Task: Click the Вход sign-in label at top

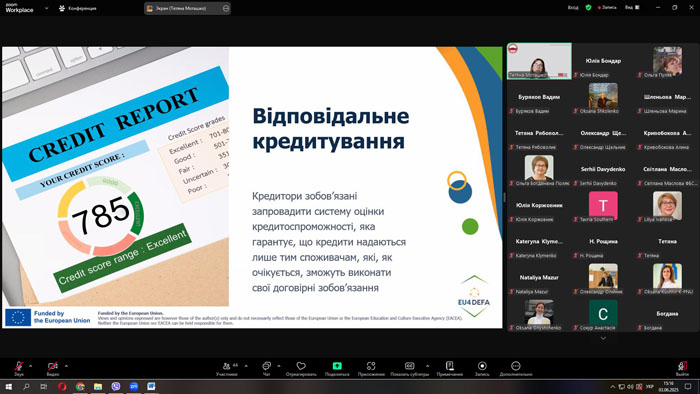Action: tap(573, 8)
